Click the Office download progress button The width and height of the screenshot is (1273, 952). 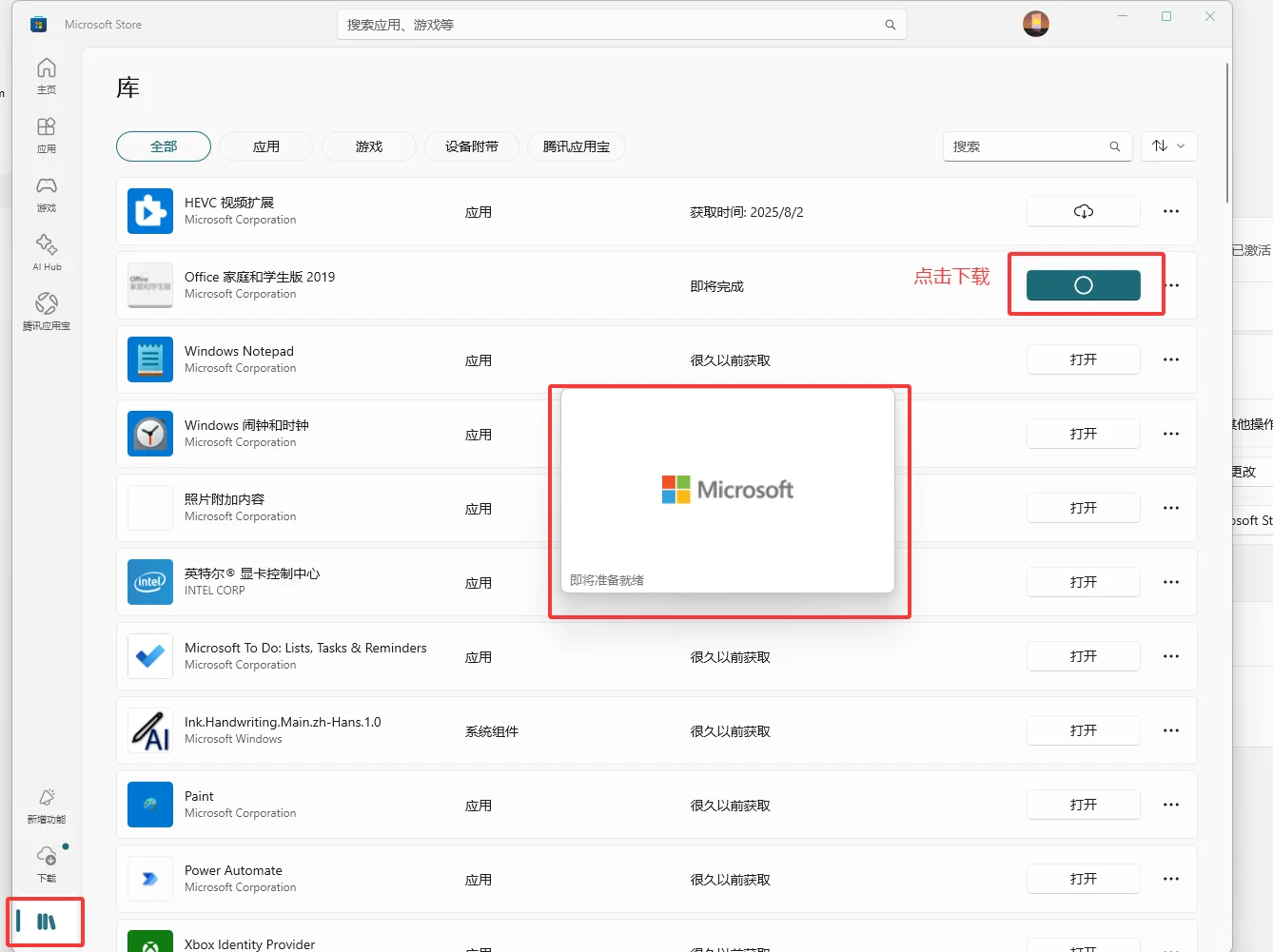point(1084,285)
